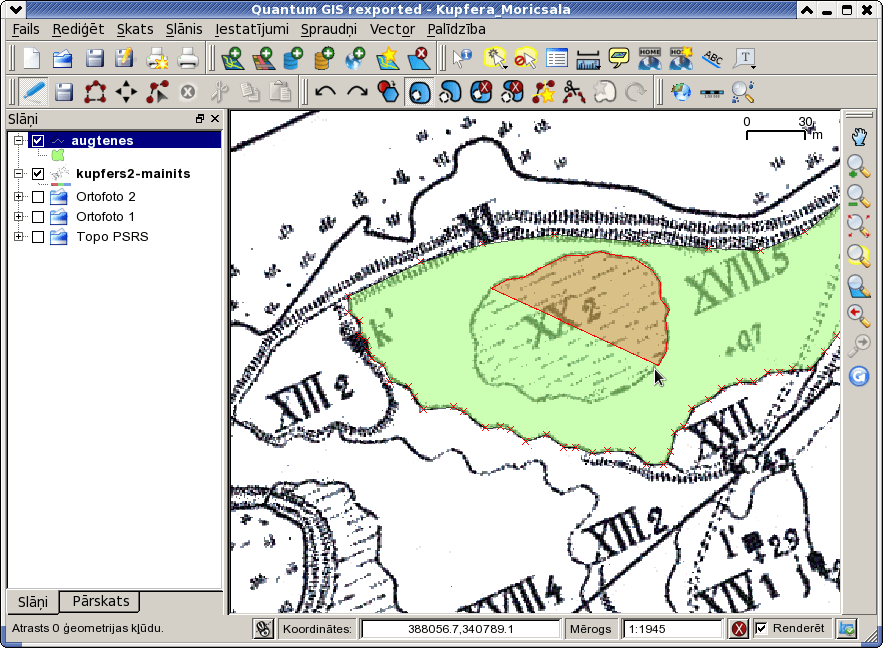Expand the Topo PSRS group
The height and width of the screenshot is (648, 883).
[19, 236]
